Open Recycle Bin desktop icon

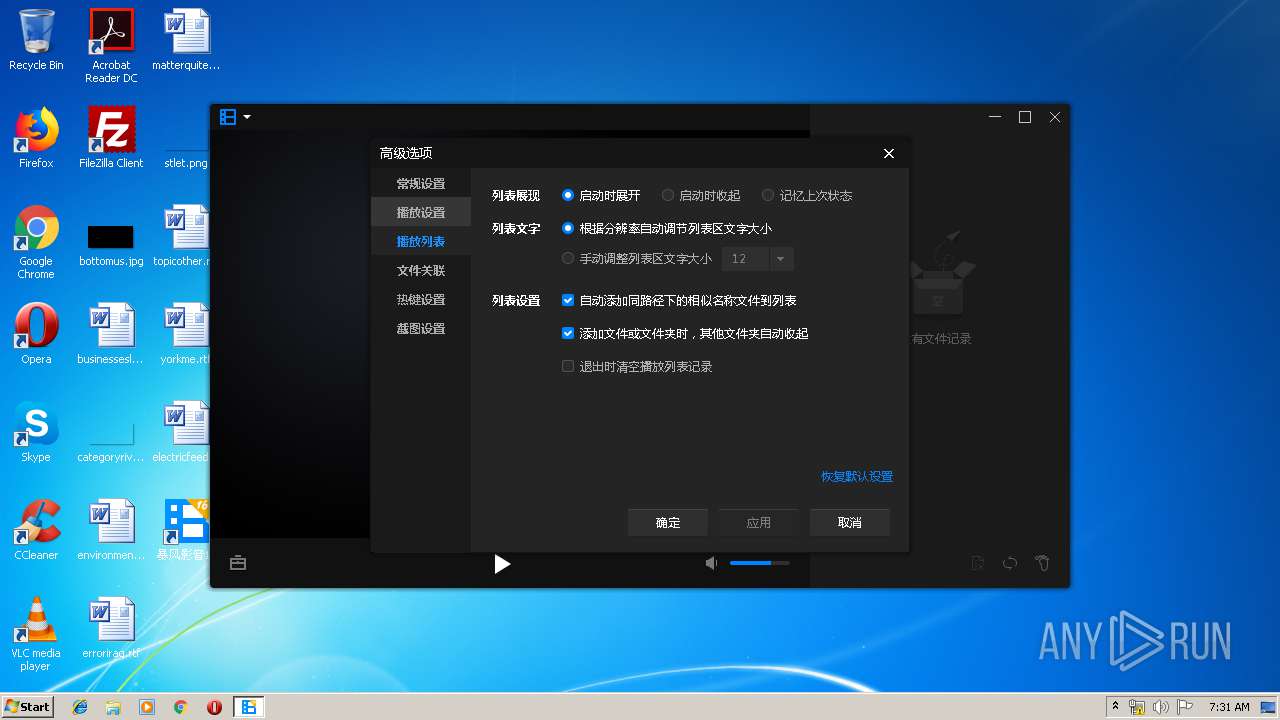click(x=36, y=40)
